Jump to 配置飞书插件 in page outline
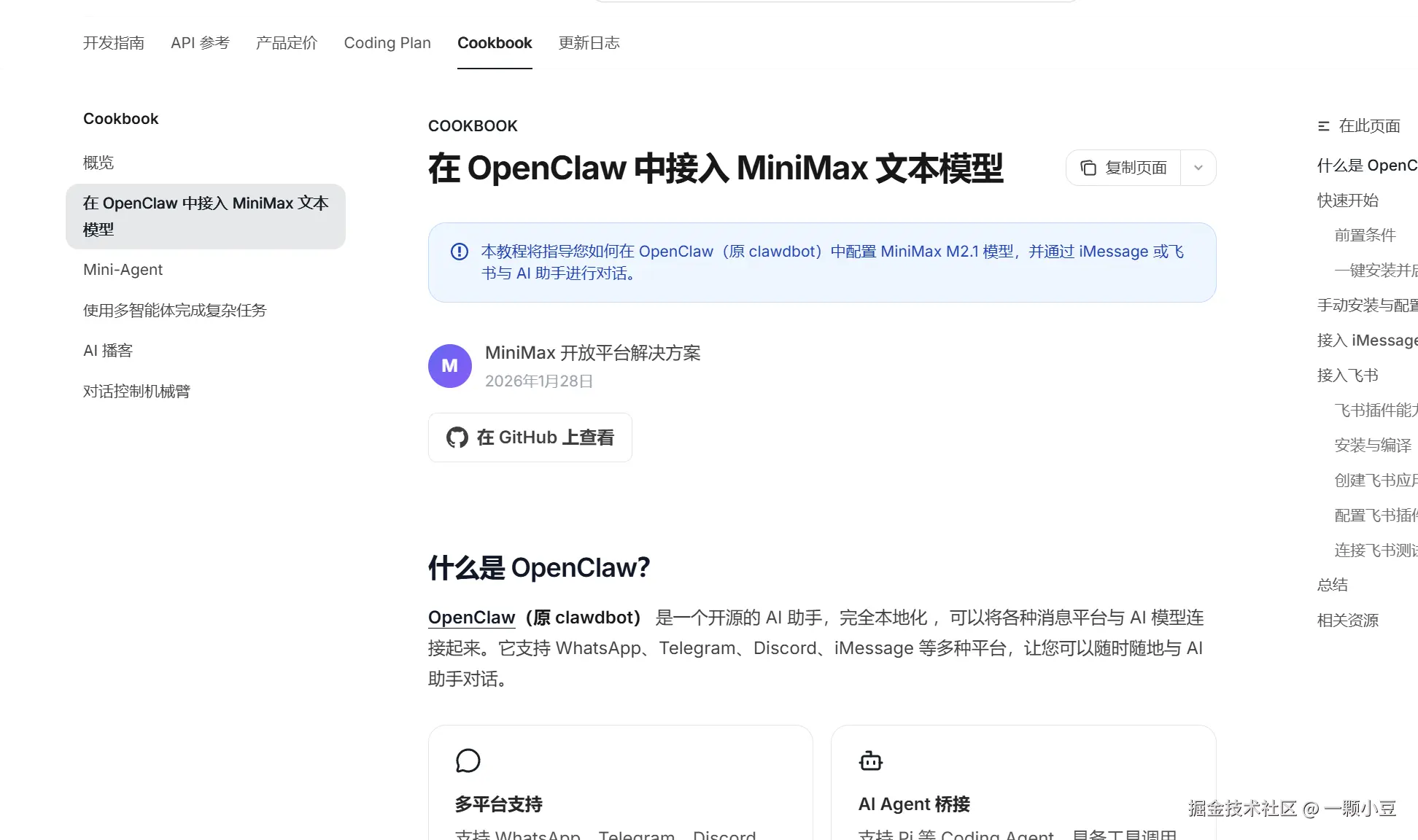This screenshot has height=840, width=1418. click(x=1376, y=516)
